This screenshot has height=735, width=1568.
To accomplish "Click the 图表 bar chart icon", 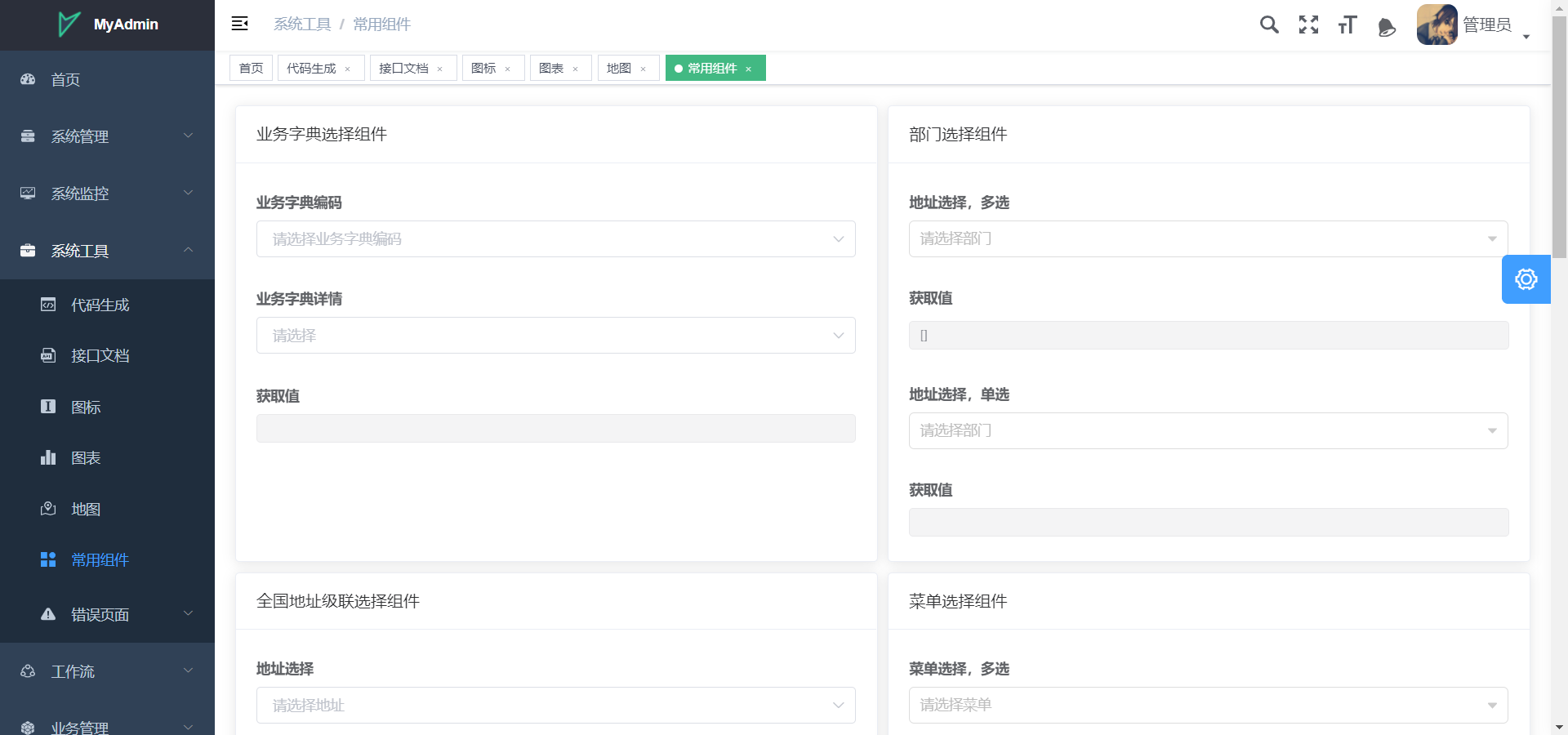I will coord(48,457).
